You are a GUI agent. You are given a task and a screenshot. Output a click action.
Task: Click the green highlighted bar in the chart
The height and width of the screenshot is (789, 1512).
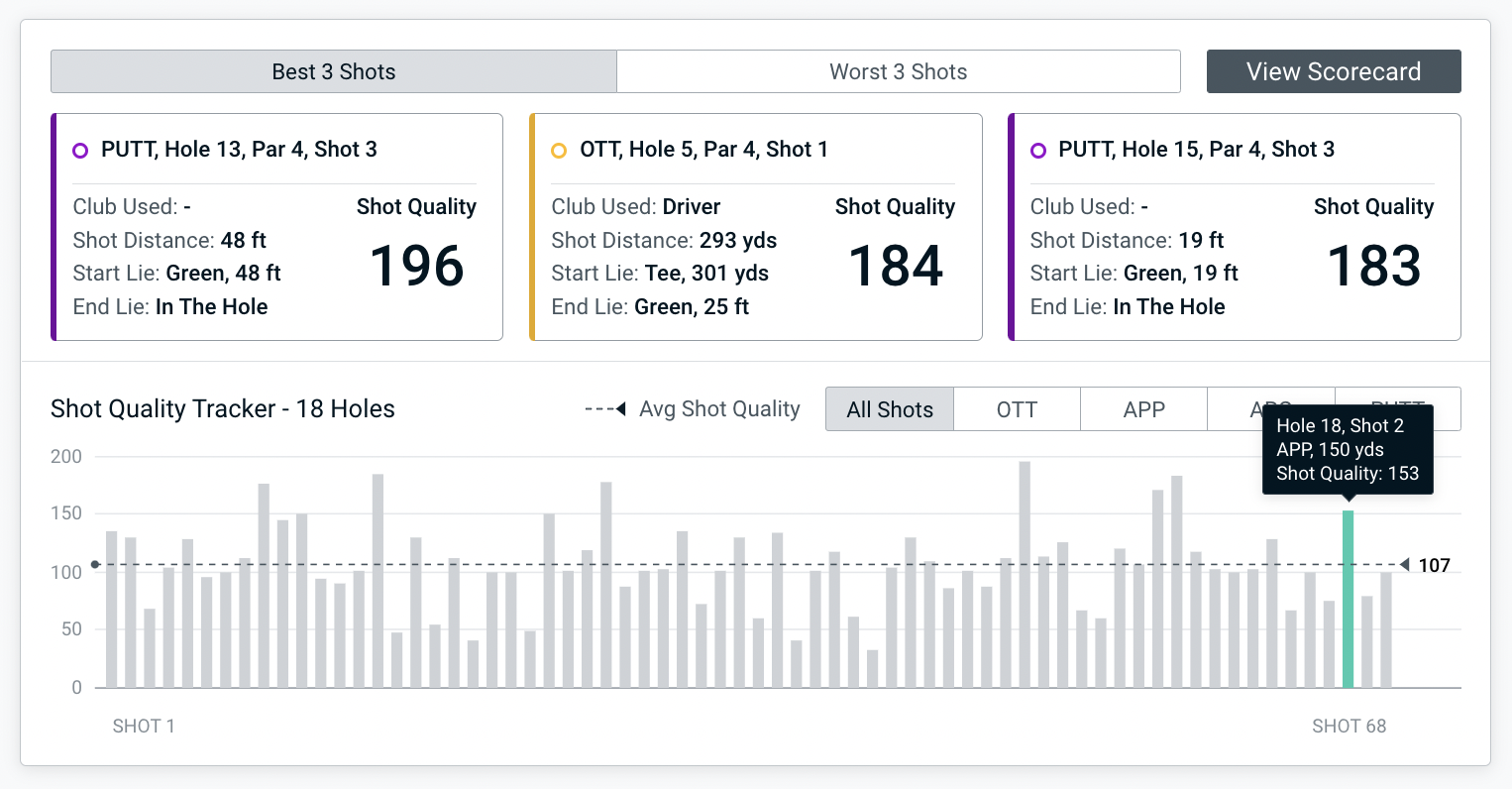1348,599
